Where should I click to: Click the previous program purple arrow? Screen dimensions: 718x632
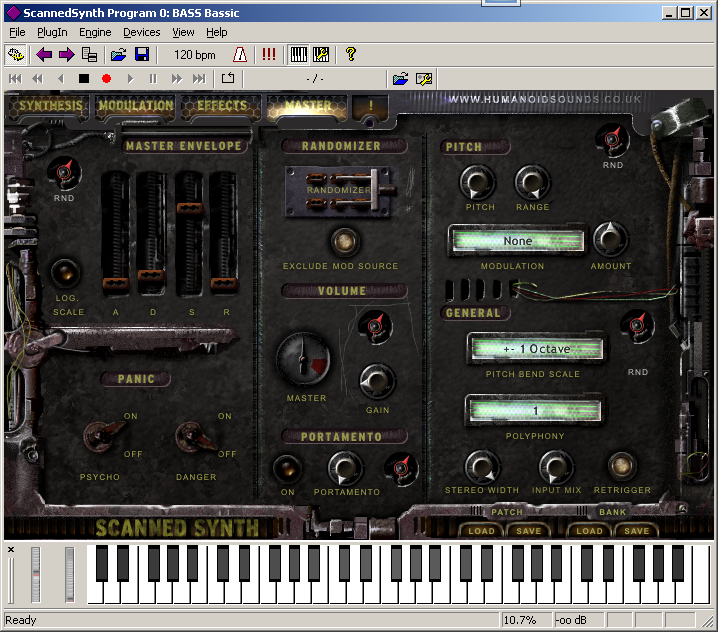coord(43,55)
